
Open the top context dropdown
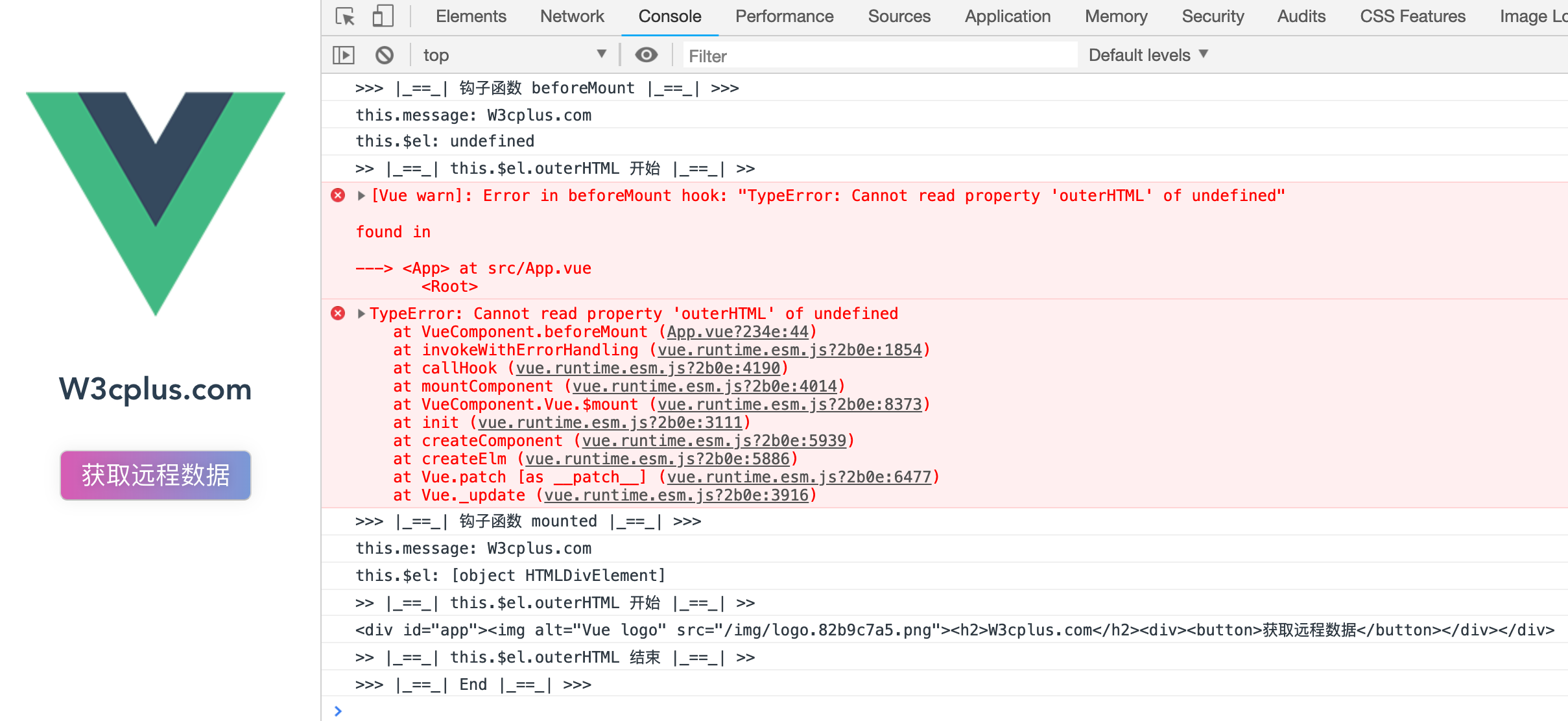pyautogui.click(x=515, y=55)
